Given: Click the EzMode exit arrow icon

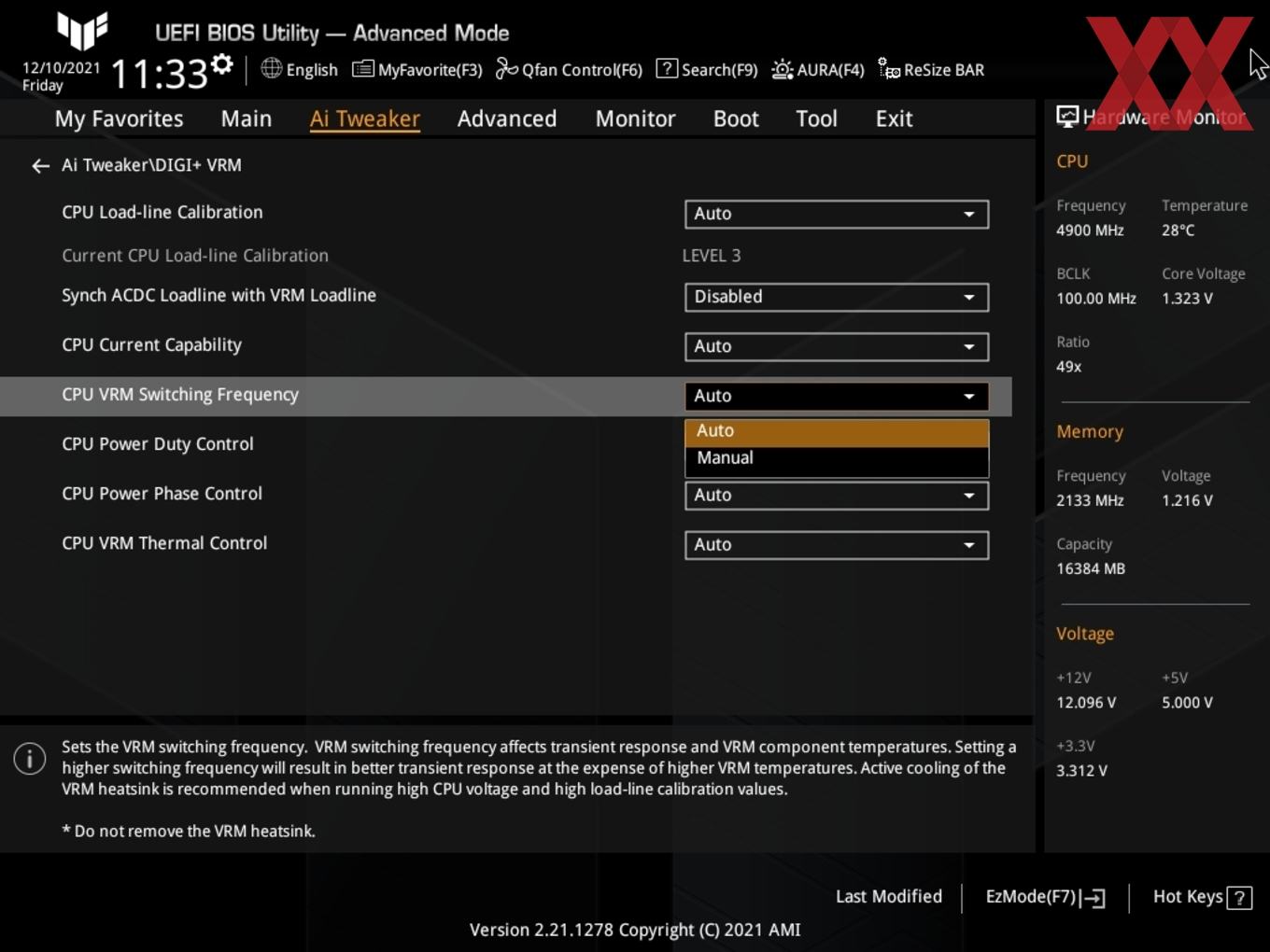Looking at the screenshot, I should (1093, 898).
